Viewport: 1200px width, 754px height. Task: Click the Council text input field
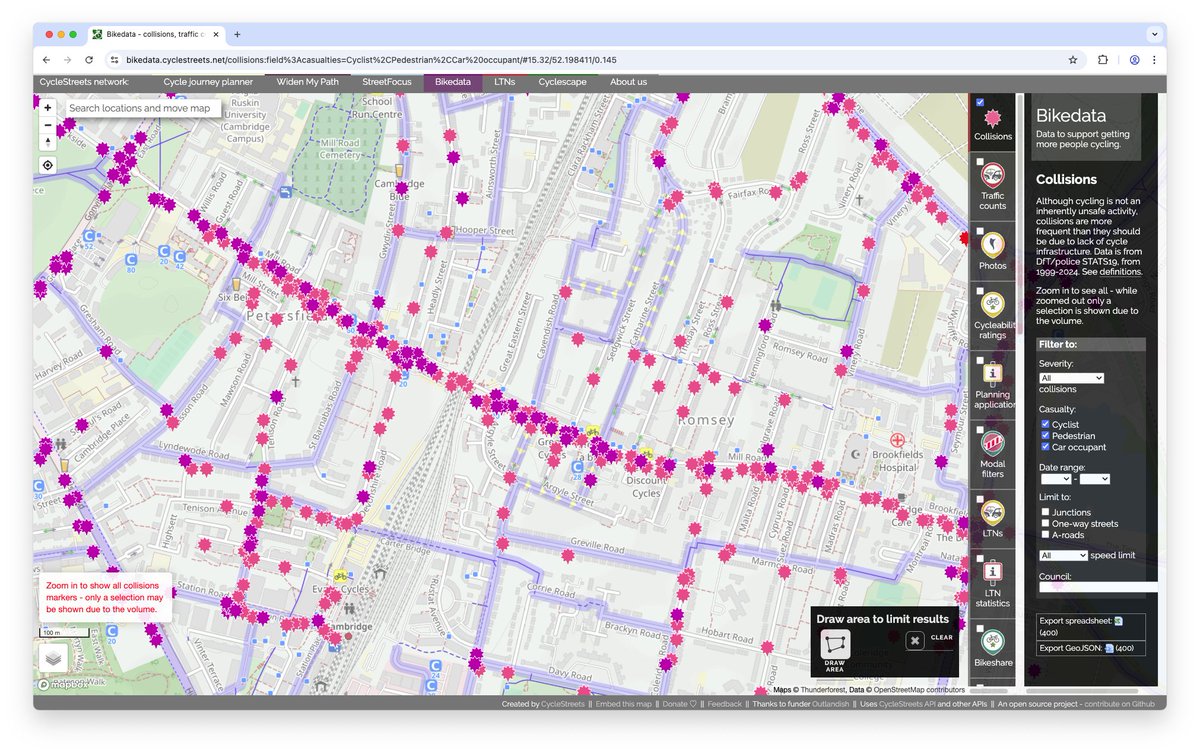pos(1099,588)
